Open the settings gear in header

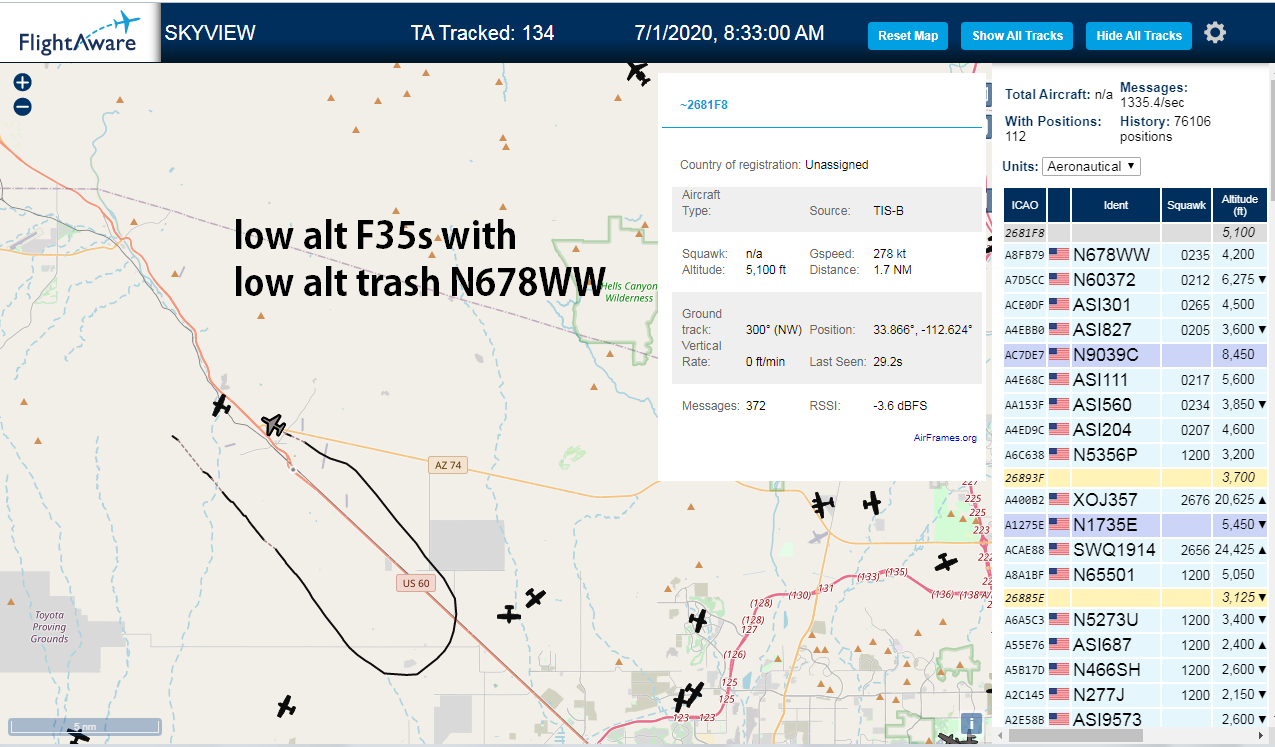[x=1215, y=33]
